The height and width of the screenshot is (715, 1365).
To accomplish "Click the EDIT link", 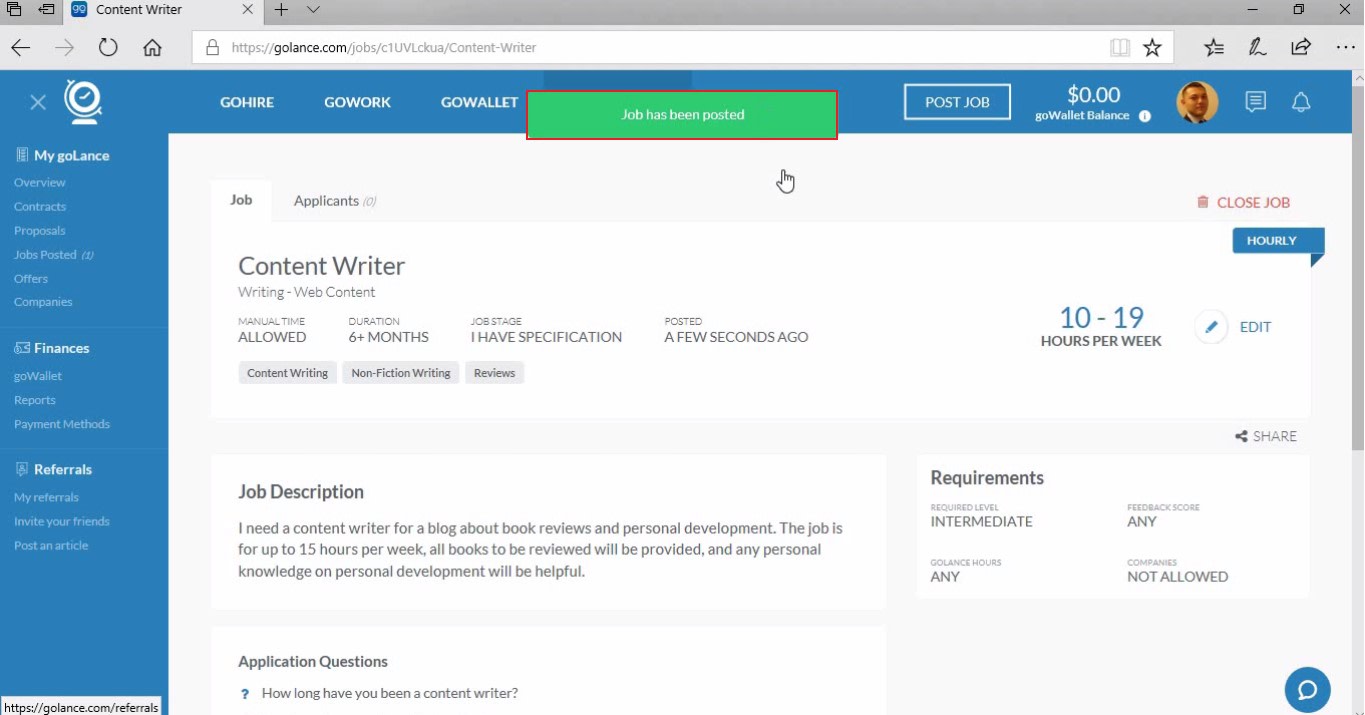I will pyautogui.click(x=1255, y=327).
